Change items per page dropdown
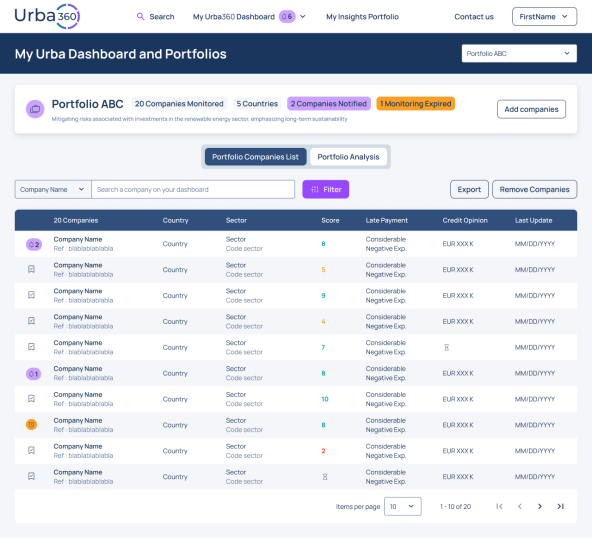This screenshot has height=538, width=592. point(402,506)
